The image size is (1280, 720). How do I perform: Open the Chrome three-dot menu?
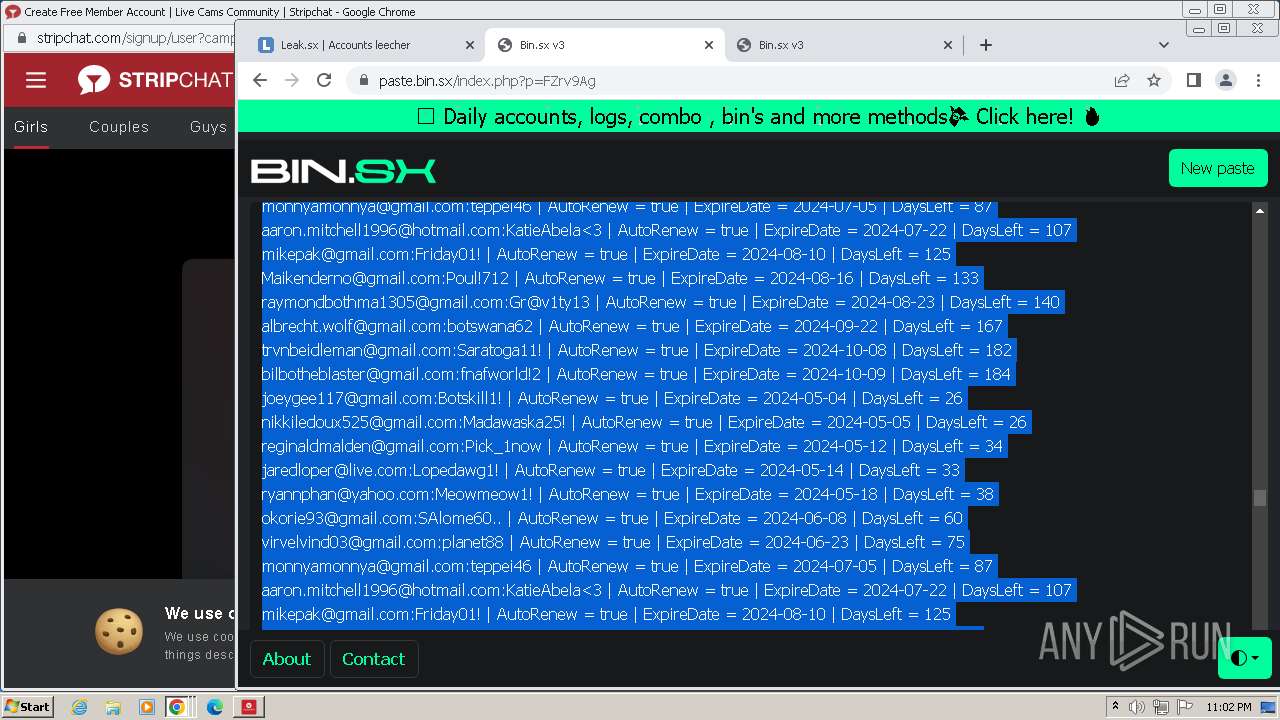[x=1258, y=80]
